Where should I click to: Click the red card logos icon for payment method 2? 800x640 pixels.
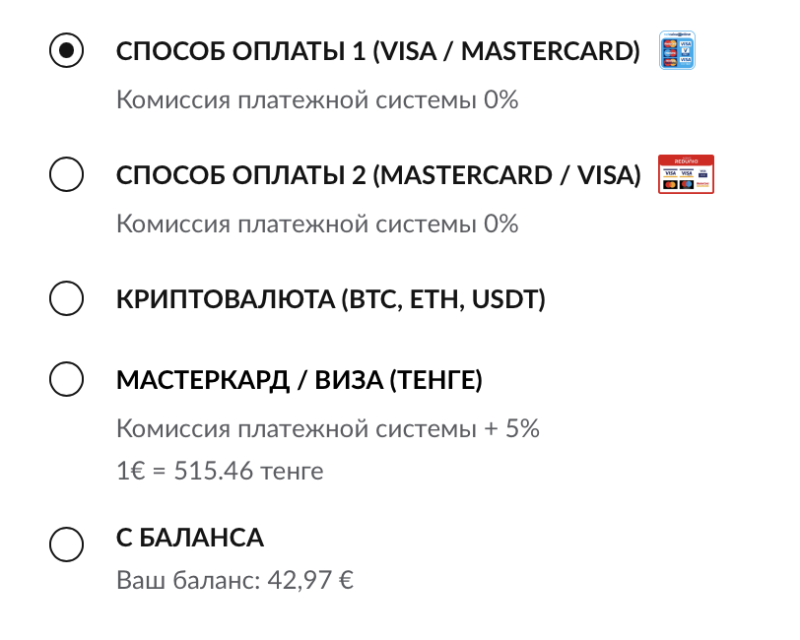coord(684,174)
